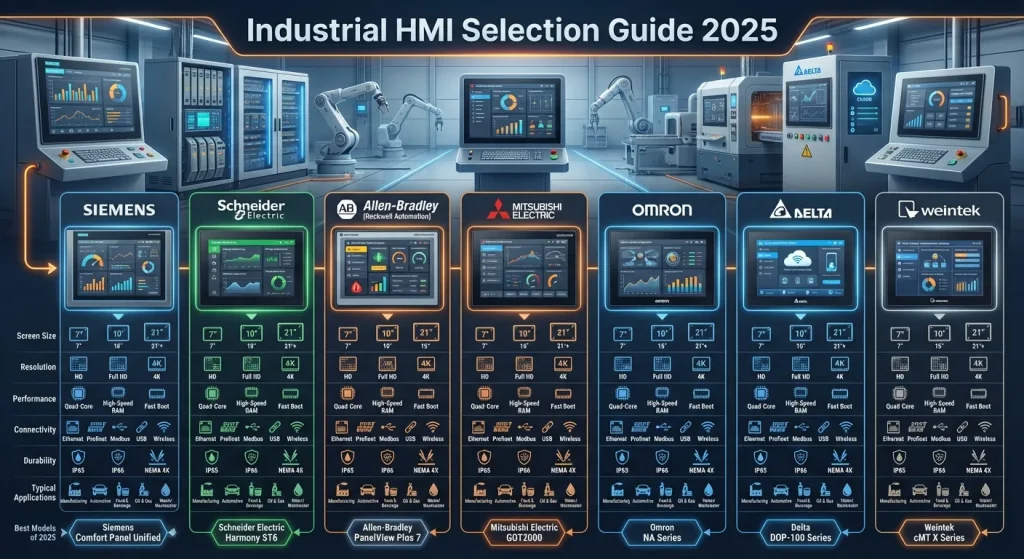This screenshot has width=1024, height=559.
Task: Select the Allen-Bradley PanelView Plus 7 label
Action: 386,532
